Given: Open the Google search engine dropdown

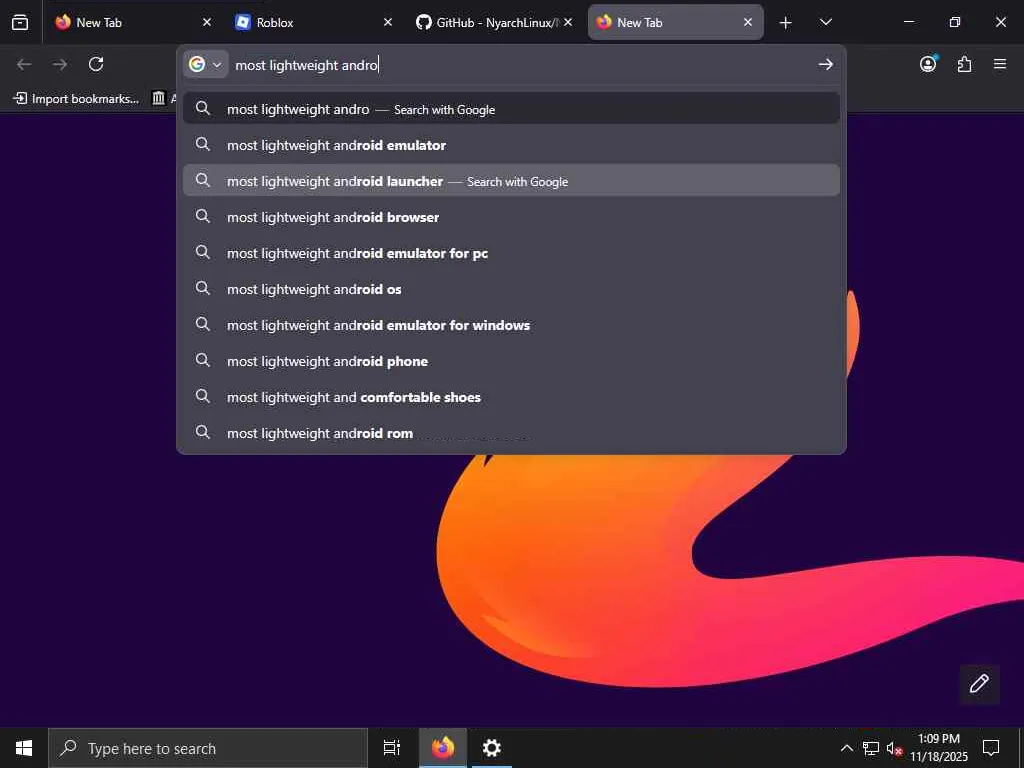Looking at the screenshot, I should pyautogui.click(x=206, y=64).
